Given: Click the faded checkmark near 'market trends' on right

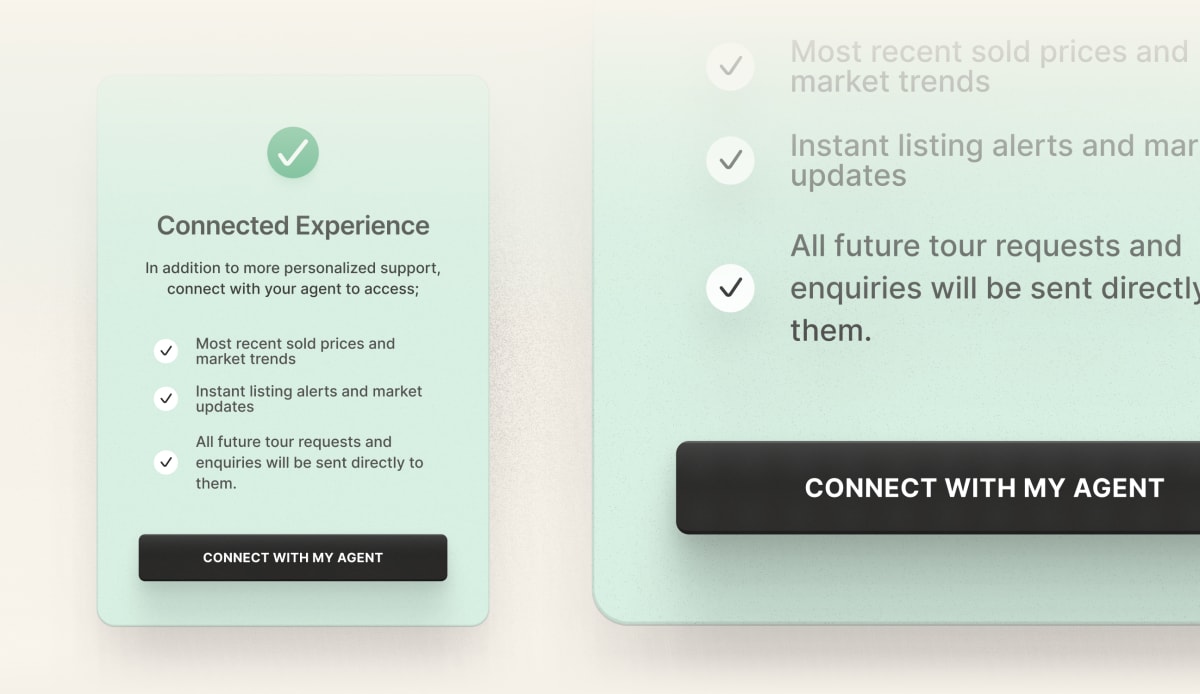Looking at the screenshot, I should click(730, 66).
